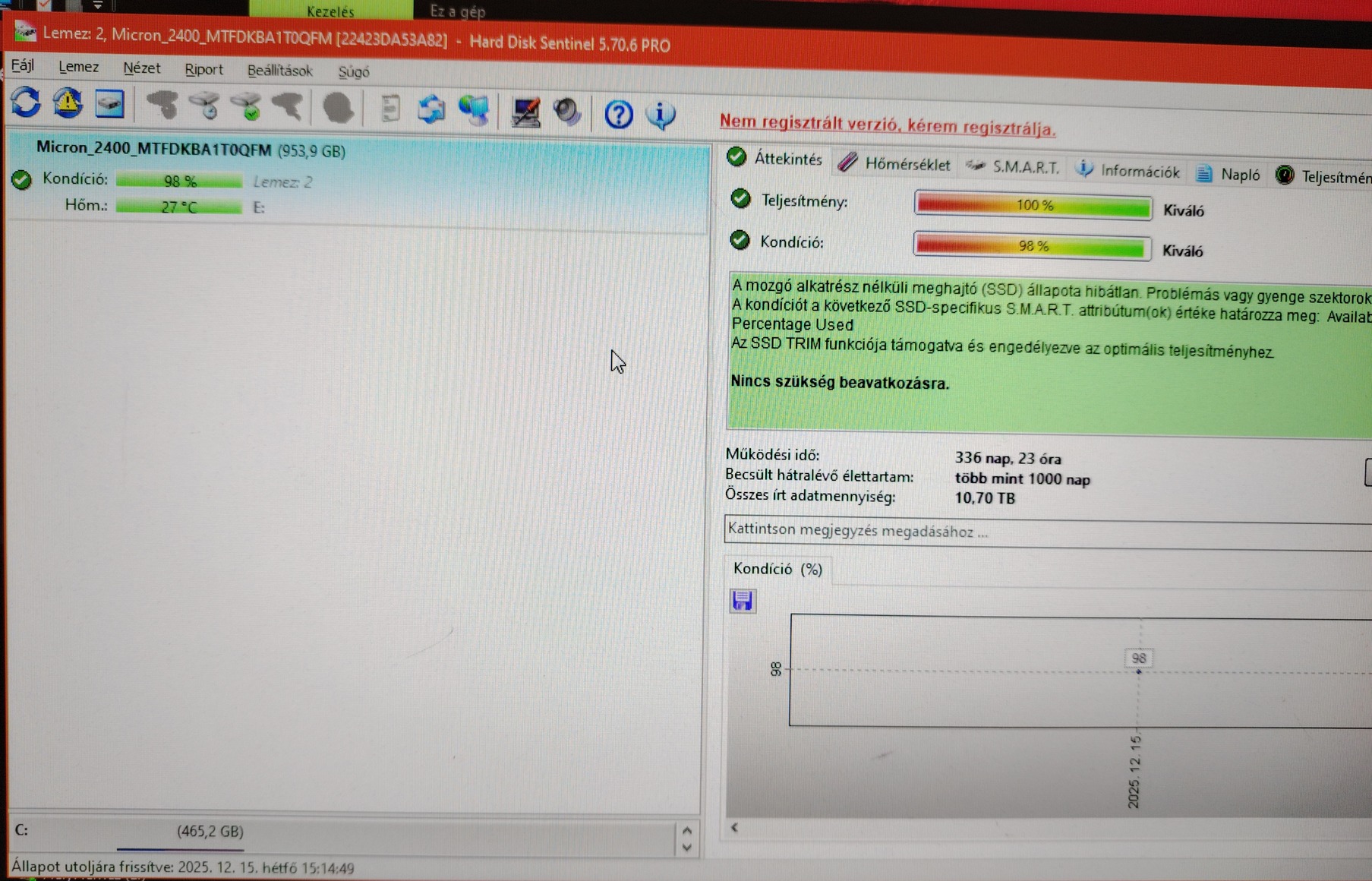Select the Kondíció (%) chart tab
Screen dimensions: 1372x881
coord(778,569)
